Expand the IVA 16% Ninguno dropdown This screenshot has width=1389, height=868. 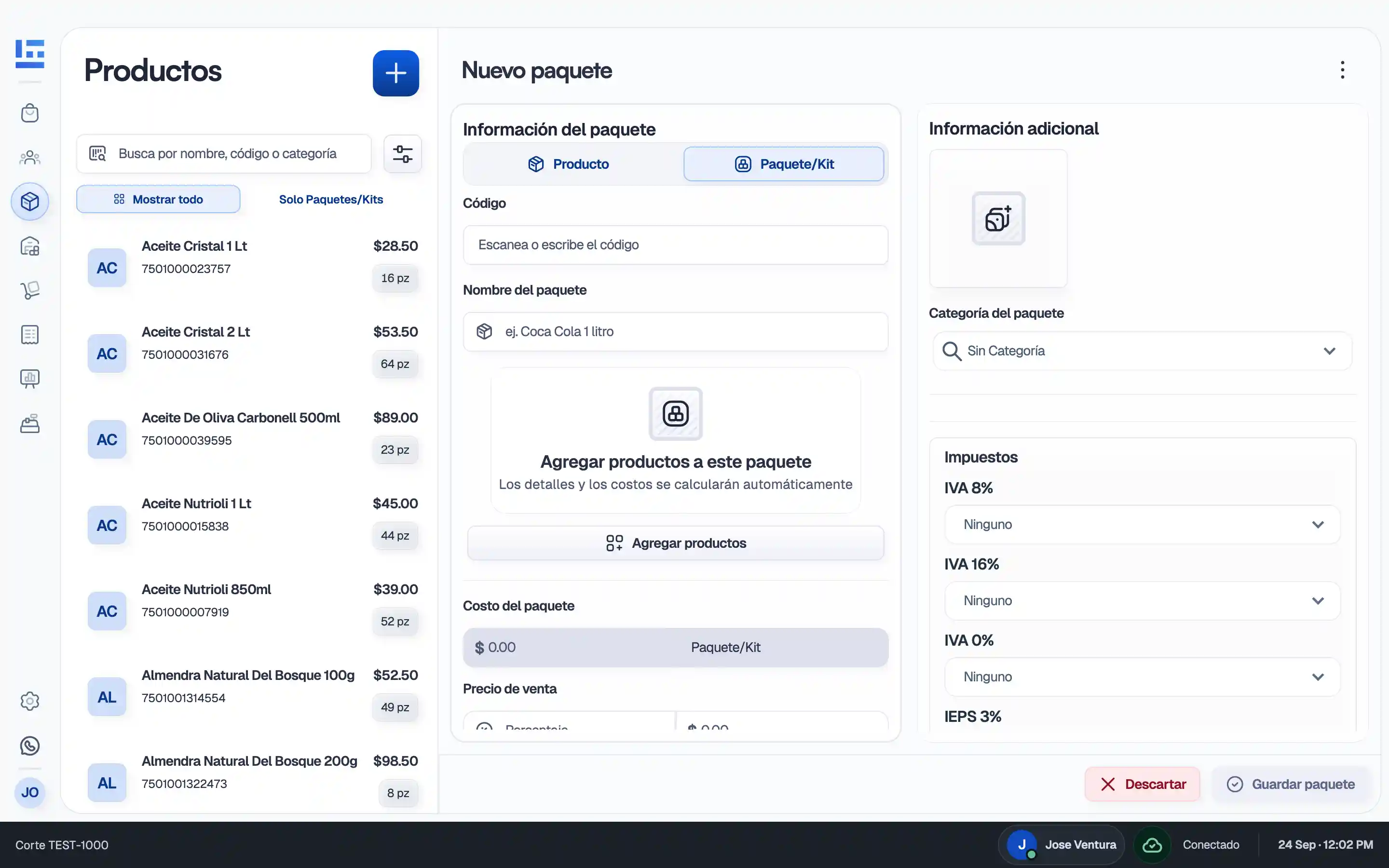[1142, 601]
